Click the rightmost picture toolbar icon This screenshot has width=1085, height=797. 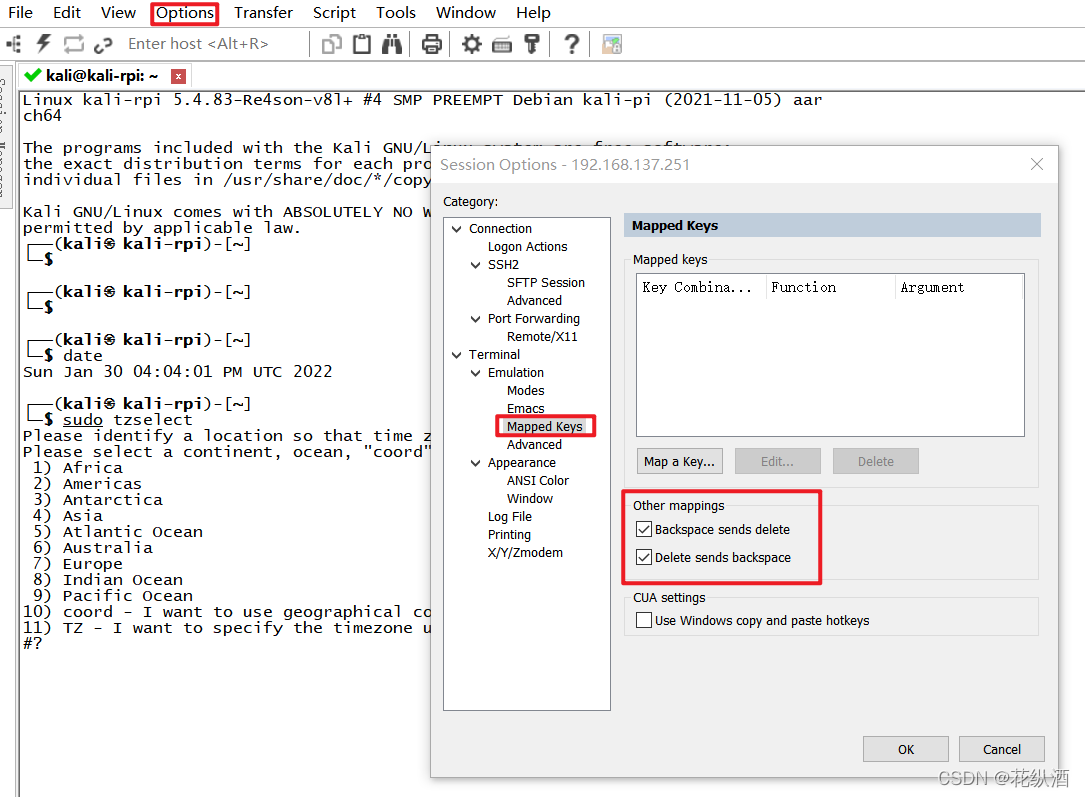point(612,44)
